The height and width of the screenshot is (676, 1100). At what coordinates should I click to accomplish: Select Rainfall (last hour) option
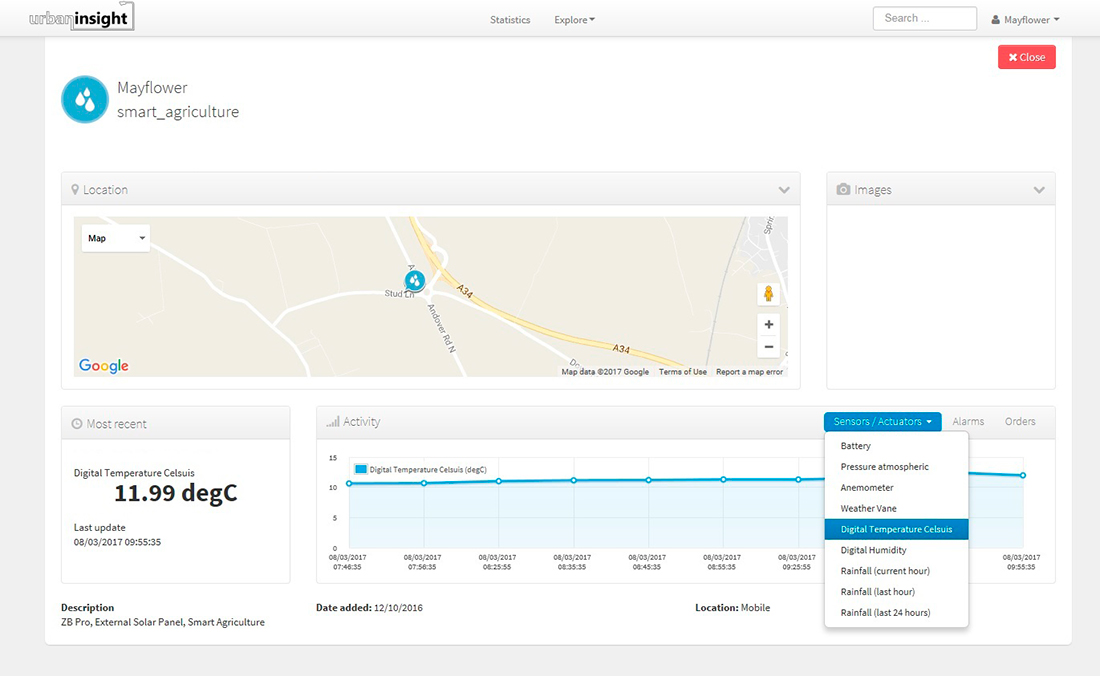[897, 592]
